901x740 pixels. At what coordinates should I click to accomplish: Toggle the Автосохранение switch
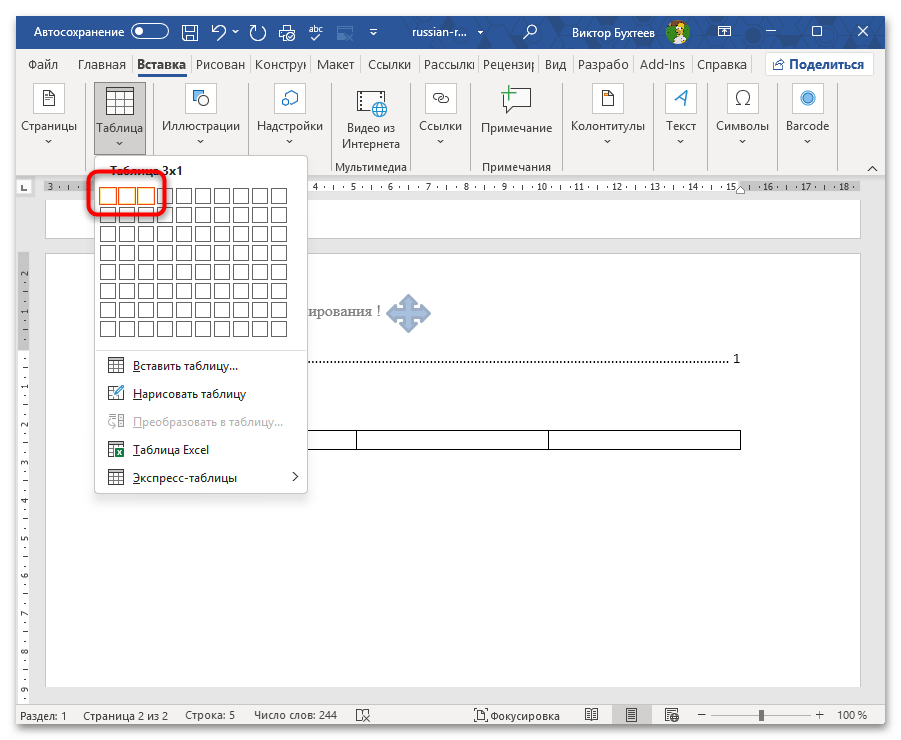[x=149, y=32]
